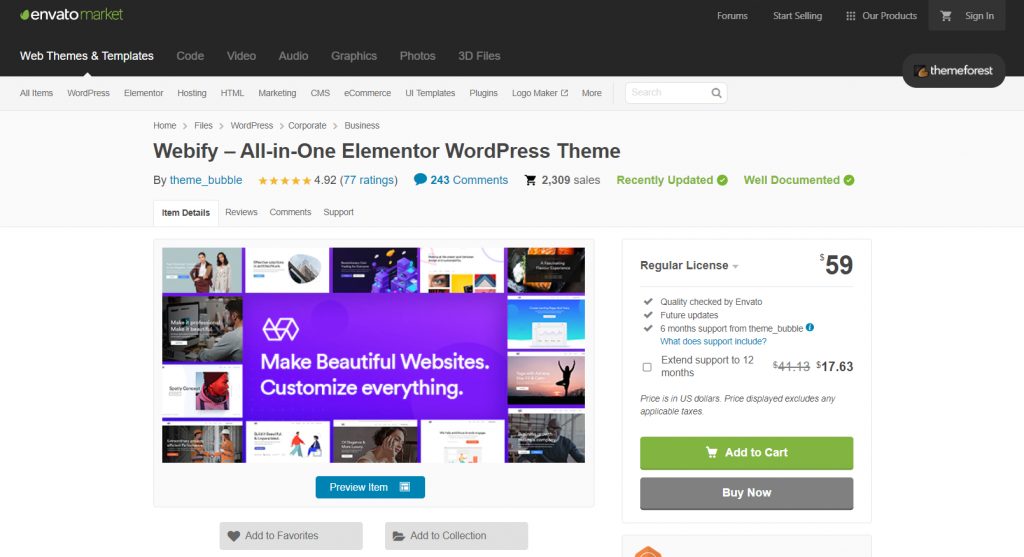Click the heart icon on Add to Favorites
Screen dimensions: 1024x557
pos(234,536)
